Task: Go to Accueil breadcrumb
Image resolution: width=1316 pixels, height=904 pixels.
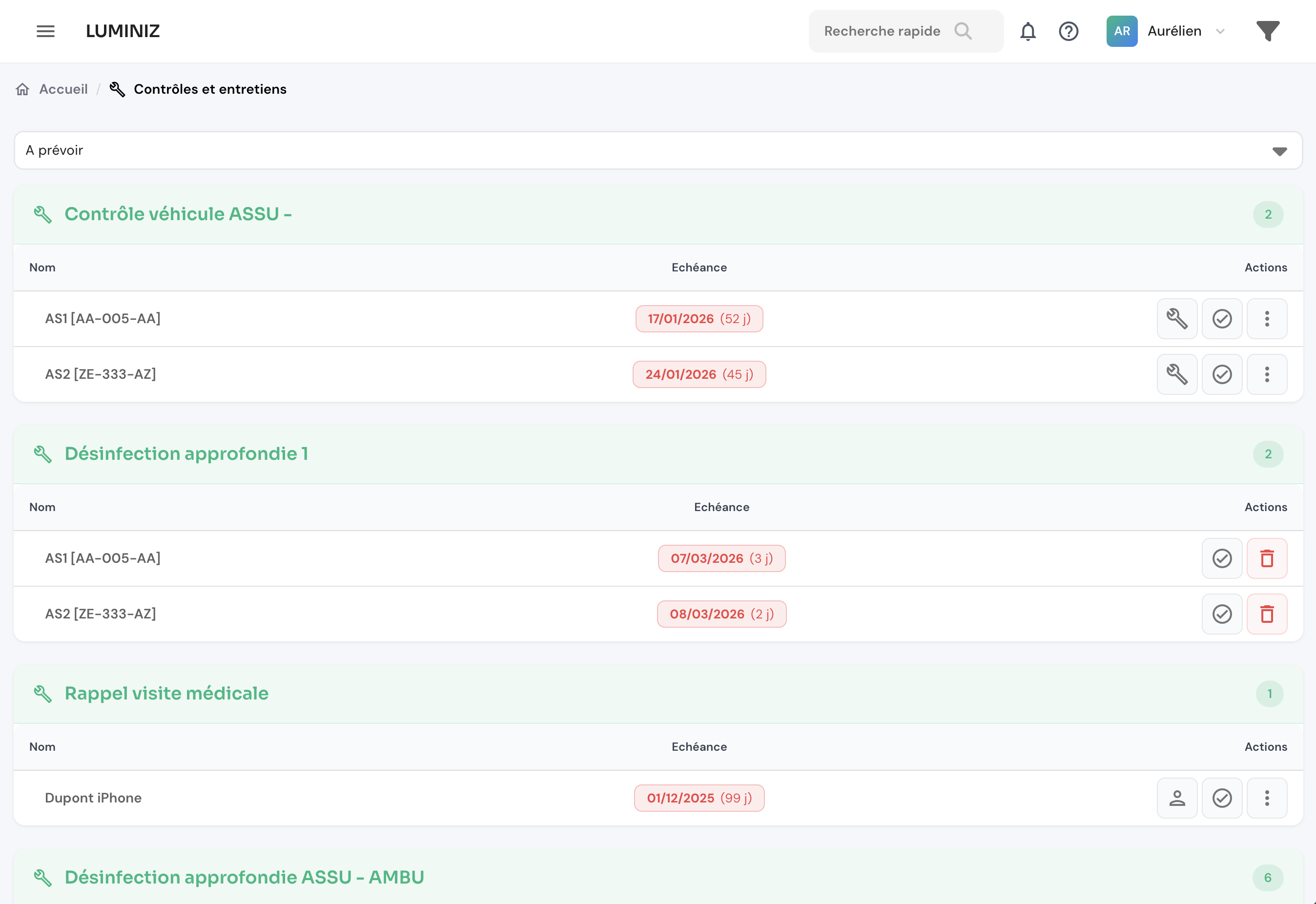Action: pyautogui.click(x=63, y=89)
